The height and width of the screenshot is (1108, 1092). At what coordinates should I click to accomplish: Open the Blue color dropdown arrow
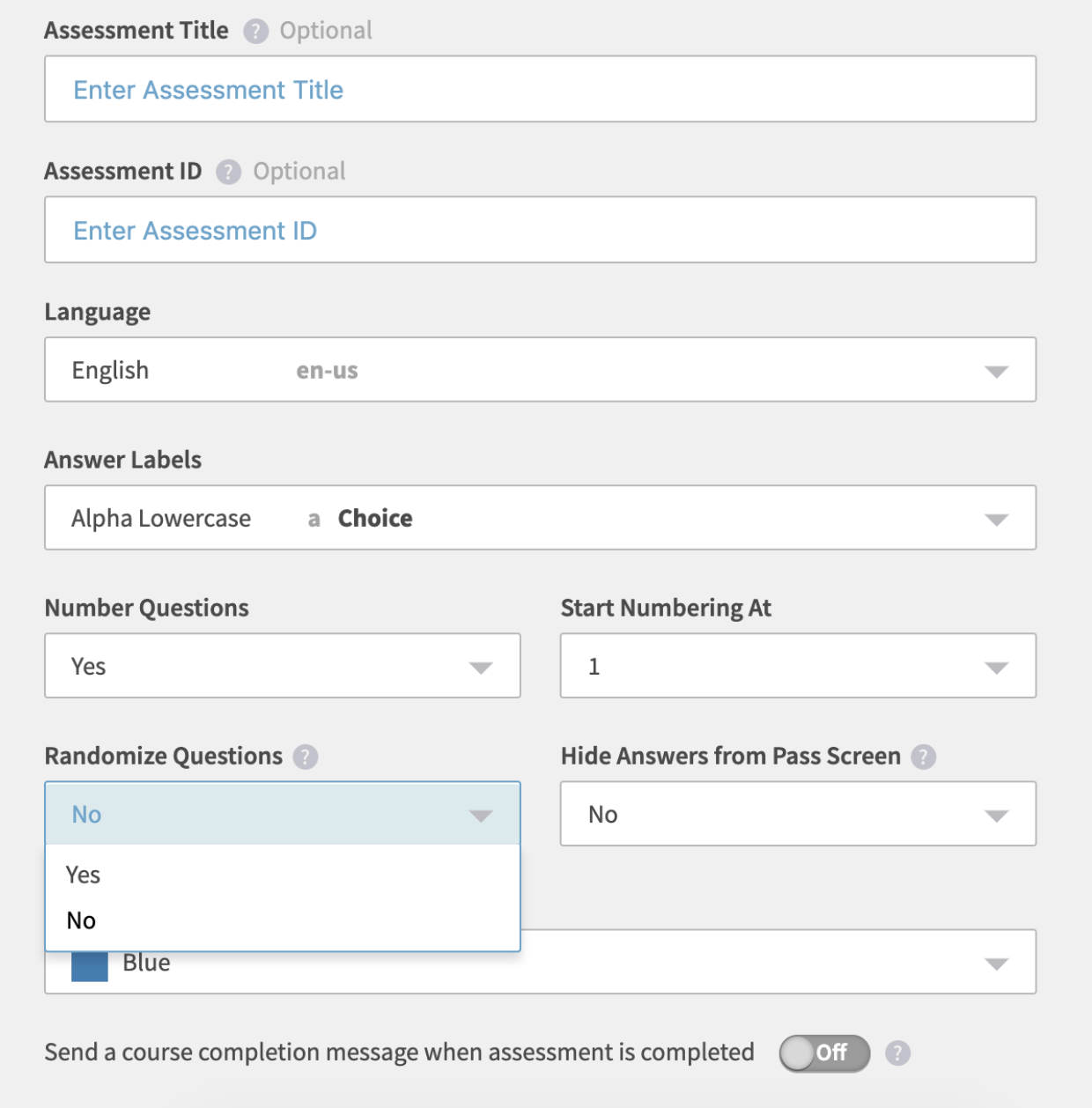coord(996,964)
